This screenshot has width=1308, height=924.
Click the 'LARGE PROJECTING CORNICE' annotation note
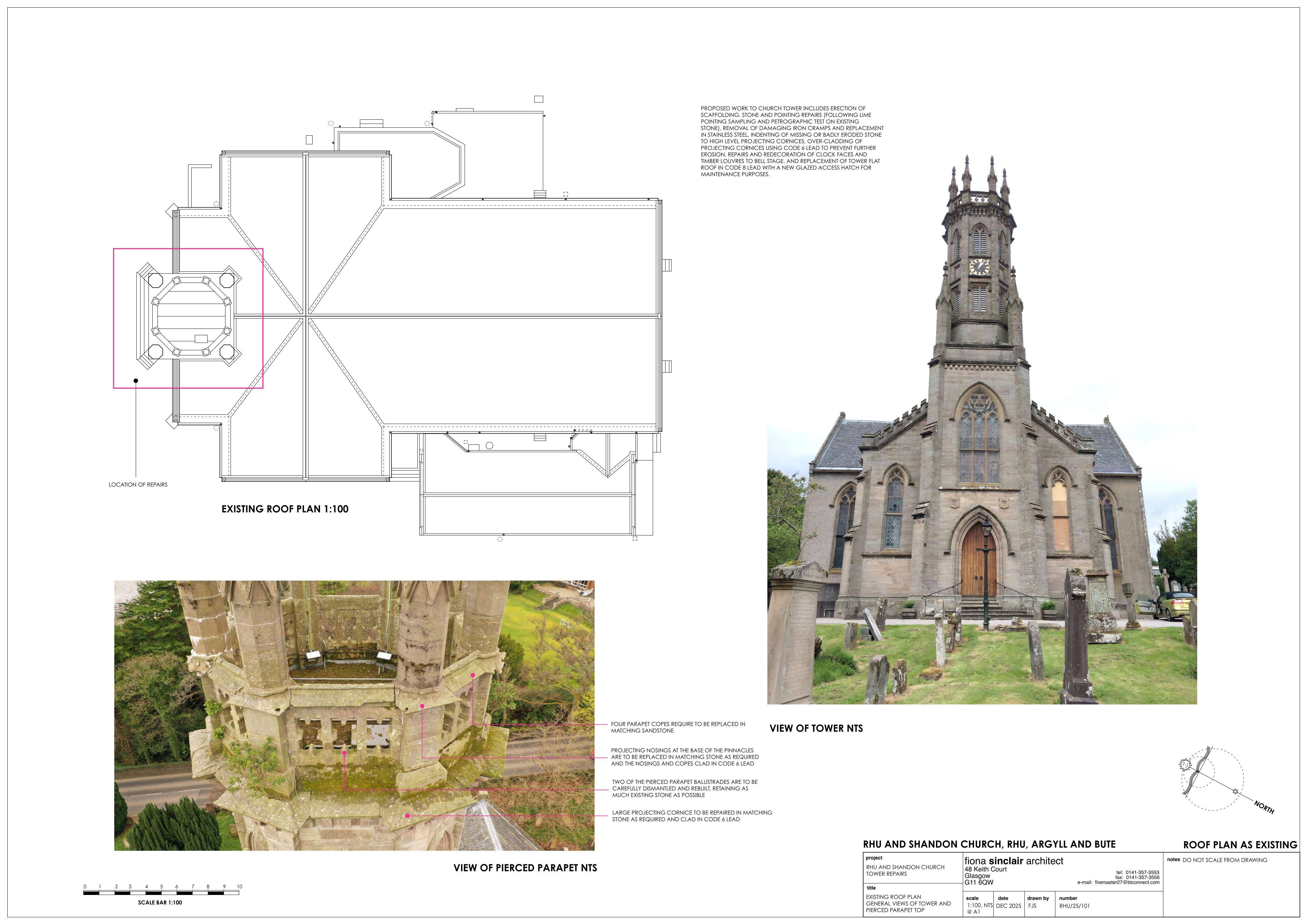tap(692, 816)
